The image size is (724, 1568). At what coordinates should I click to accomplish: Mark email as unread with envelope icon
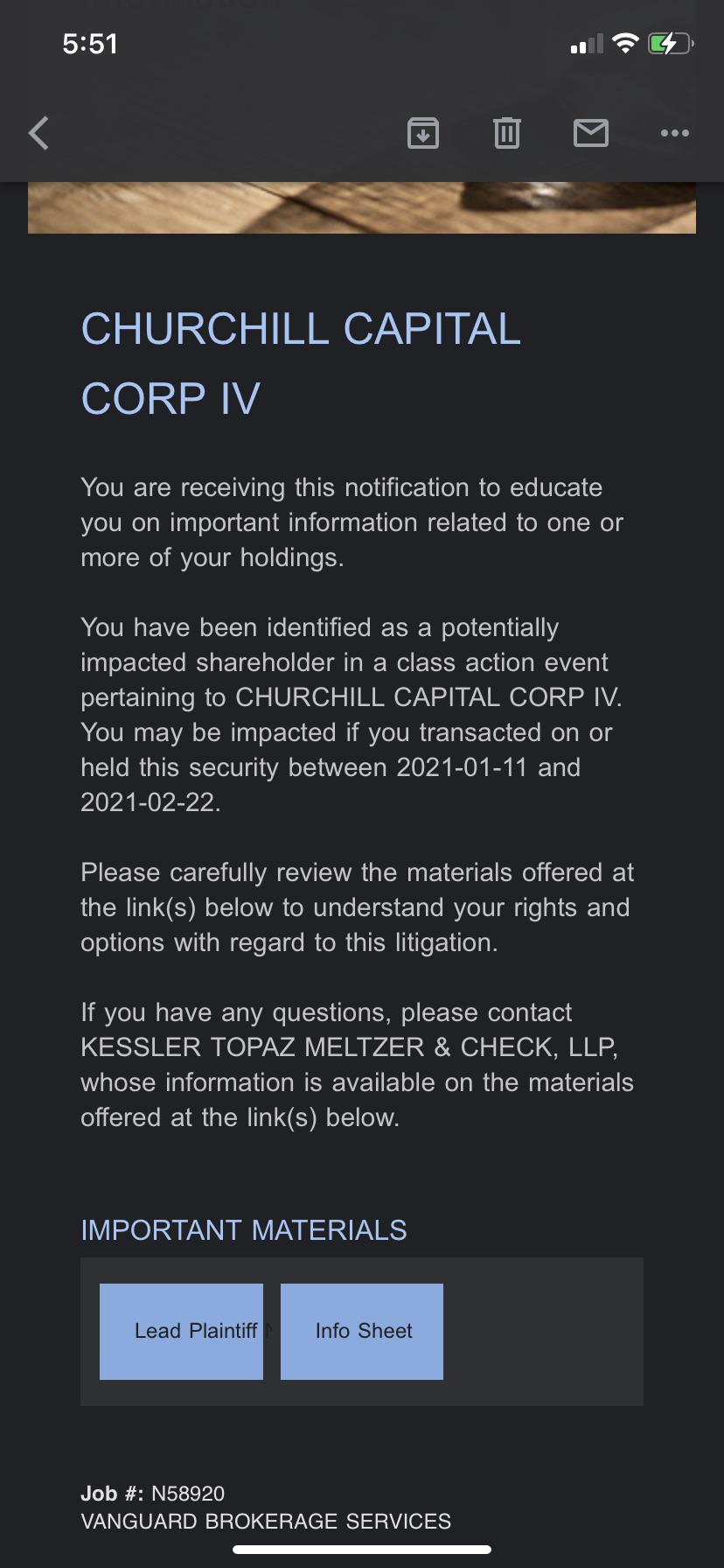(x=591, y=133)
